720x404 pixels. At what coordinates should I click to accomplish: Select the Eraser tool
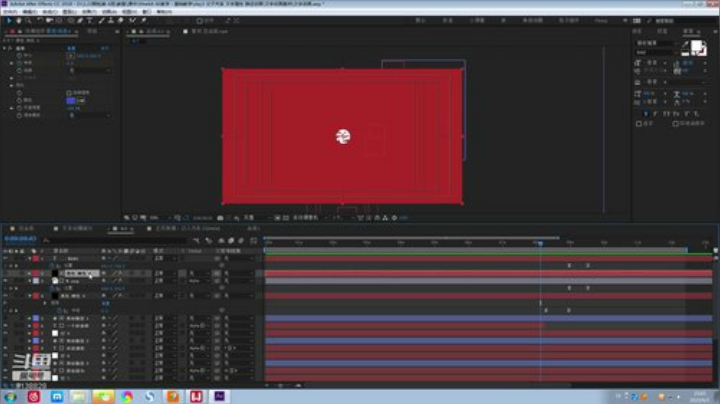[120, 21]
